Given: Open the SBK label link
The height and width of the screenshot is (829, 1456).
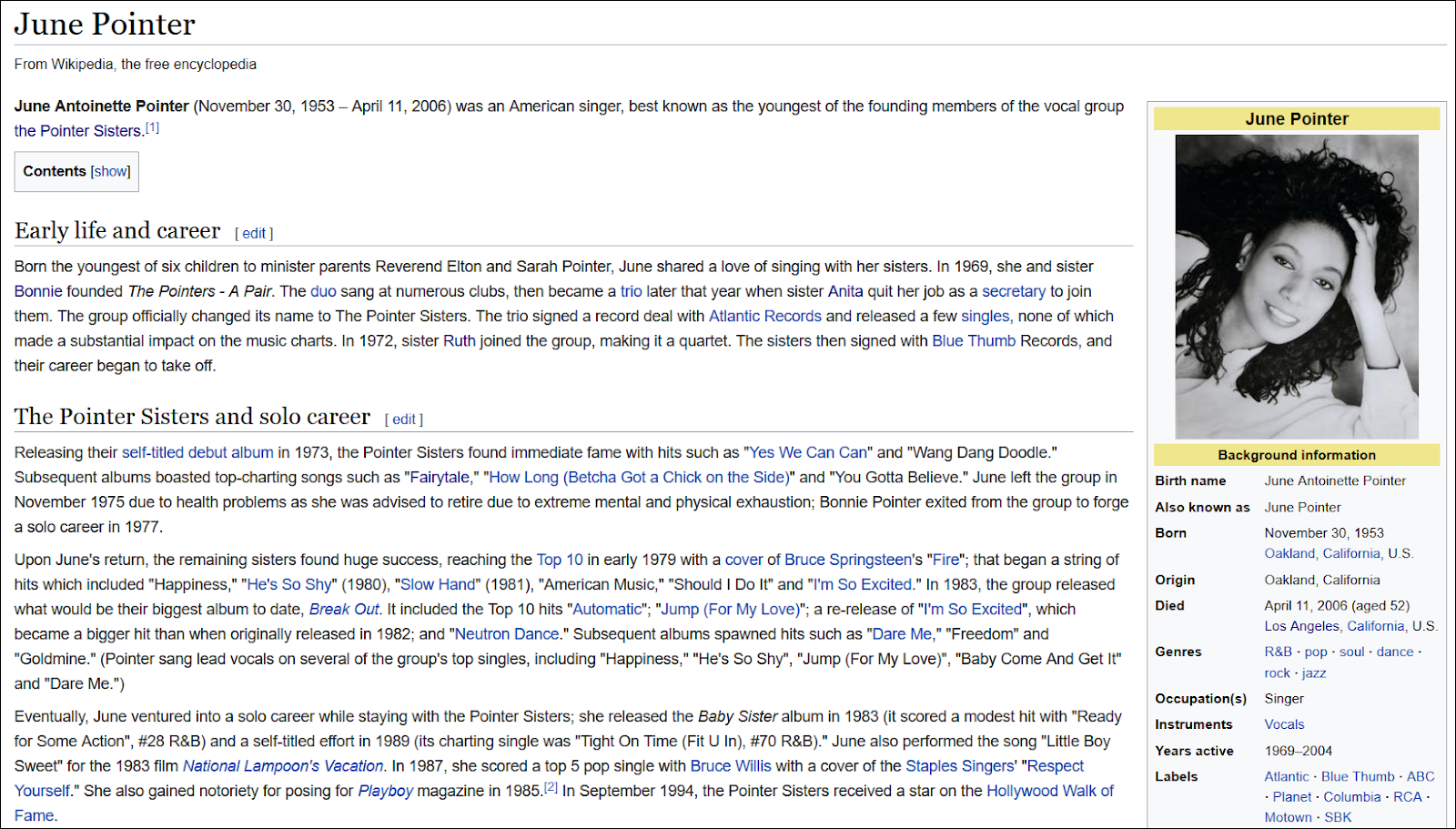Looking at the screenshot, I should click(x=1338, y=817).
